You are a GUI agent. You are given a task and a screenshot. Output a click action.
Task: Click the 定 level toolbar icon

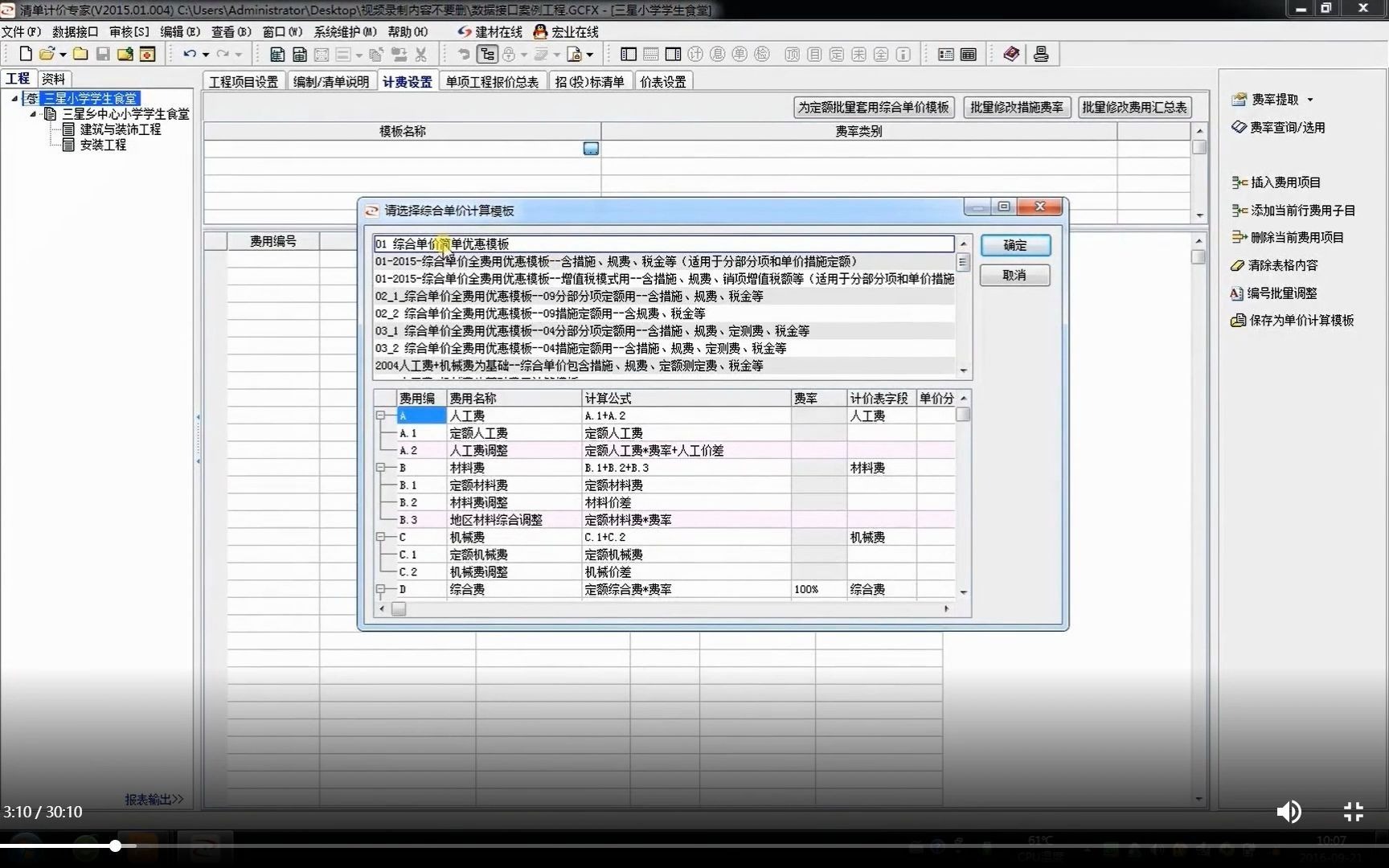point(837,54)
